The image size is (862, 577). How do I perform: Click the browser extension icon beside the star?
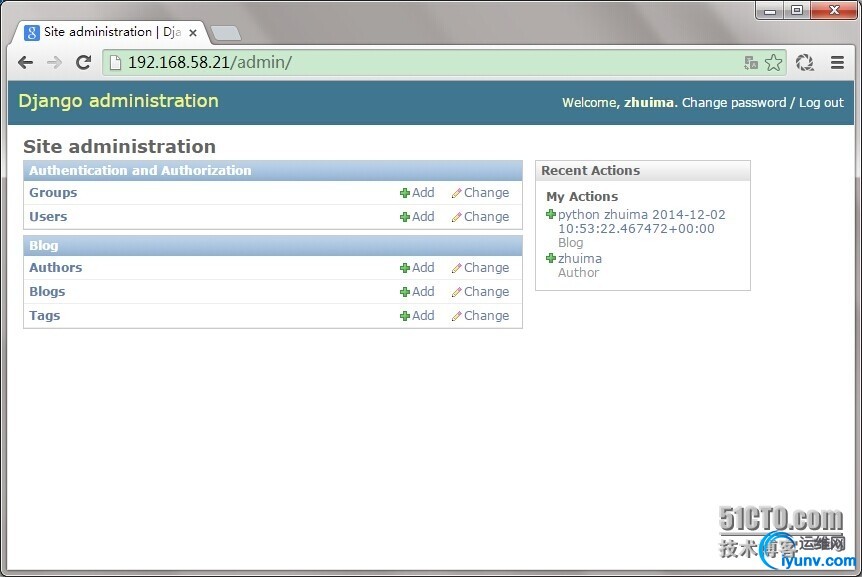[x=805, y=63]
